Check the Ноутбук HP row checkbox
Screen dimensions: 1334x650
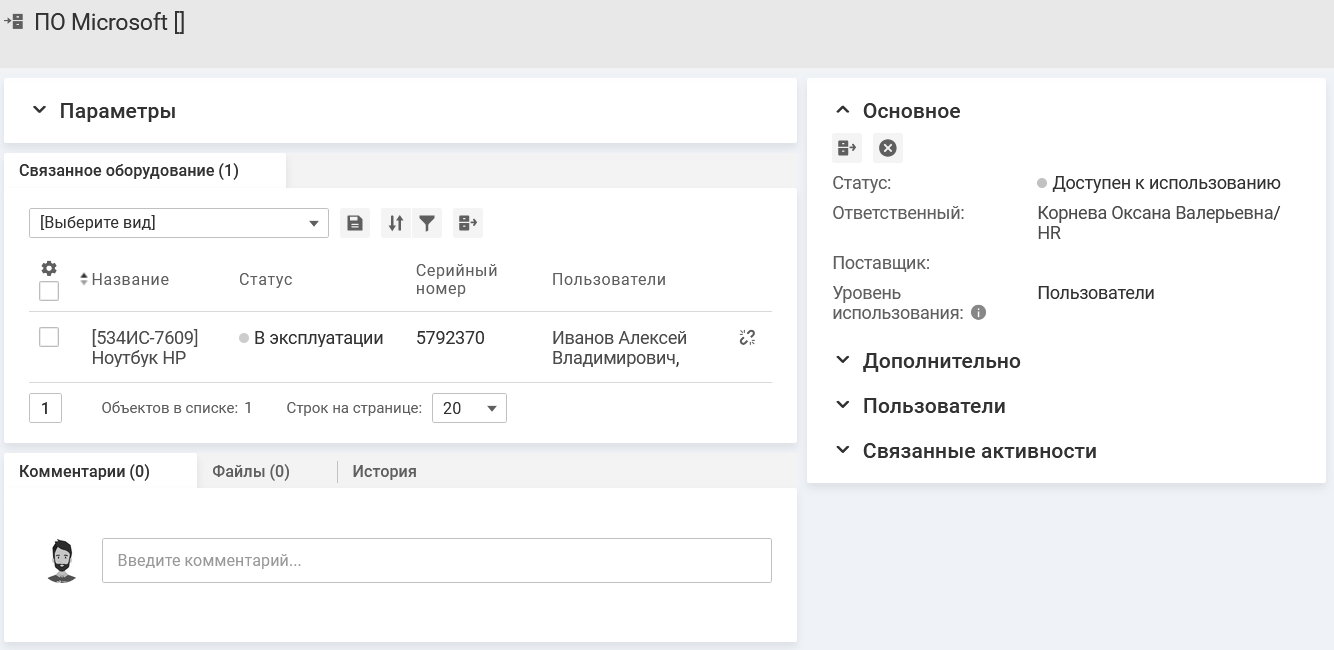pyautogui.click(x=48, y=338)
